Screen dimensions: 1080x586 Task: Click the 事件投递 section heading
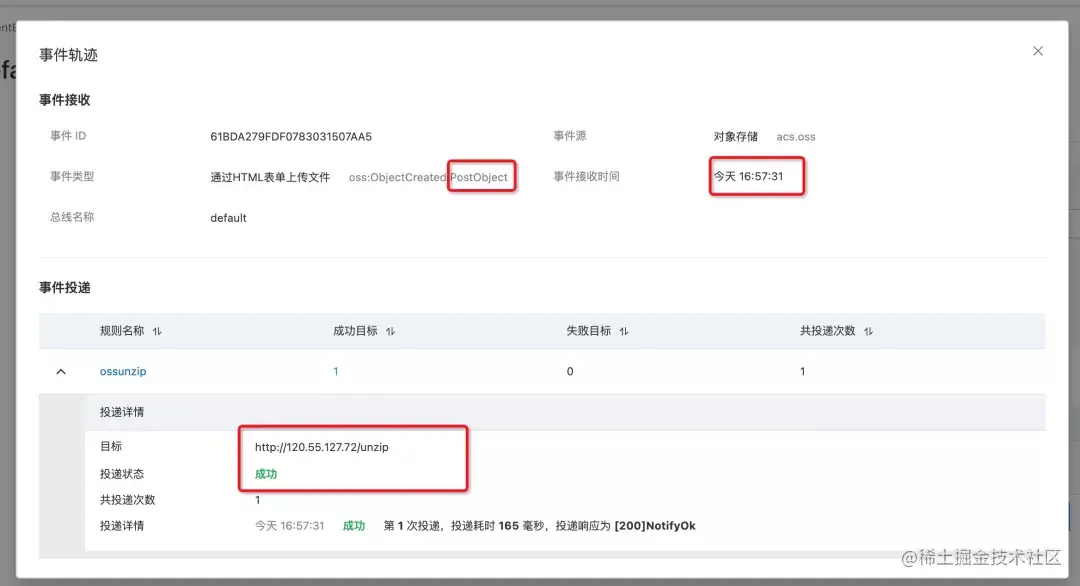(65, 287)
